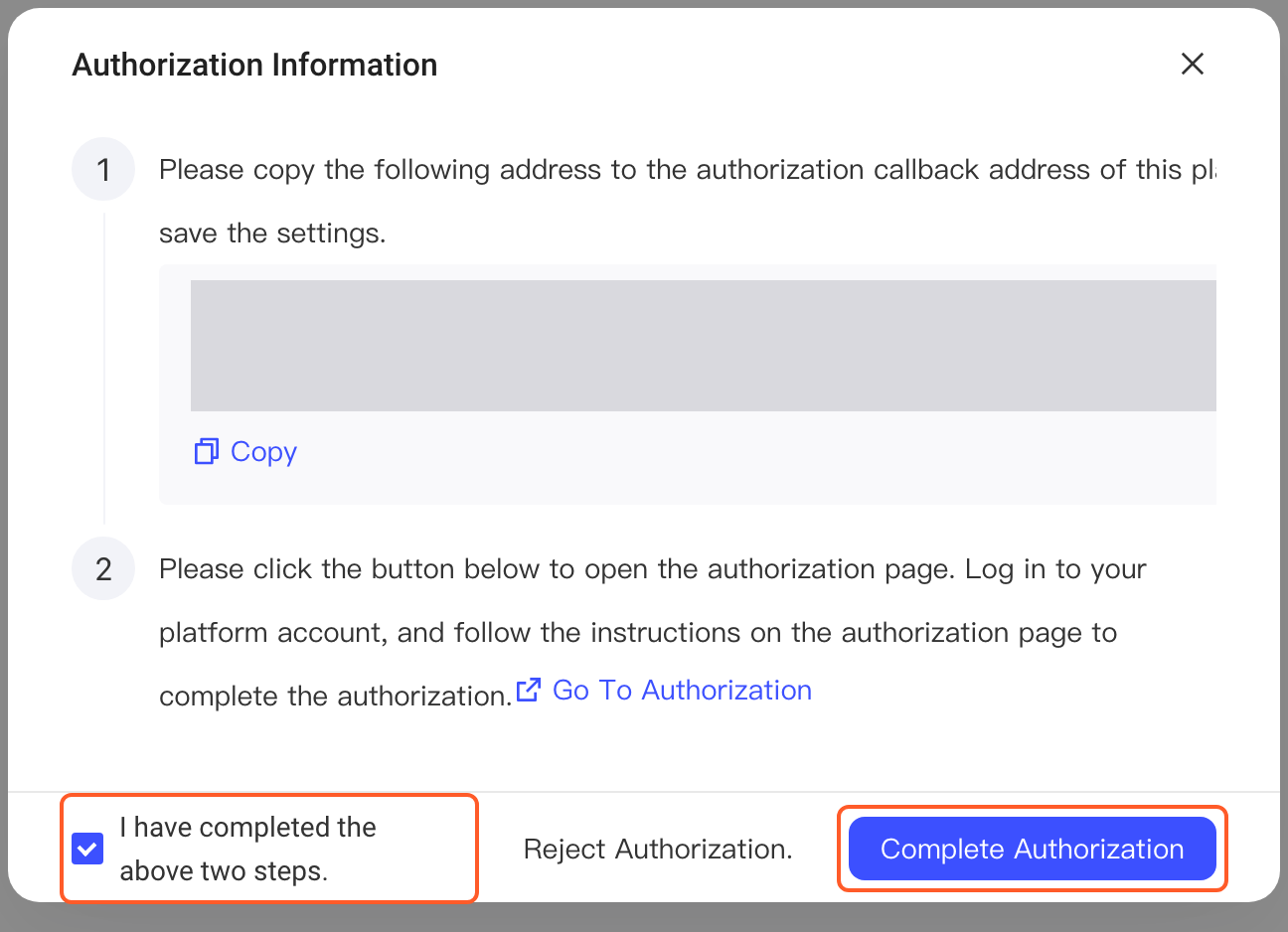This screenshot has width=1288, height=932.
Task: Click the blue Copy text link
Action: [263, 451]
